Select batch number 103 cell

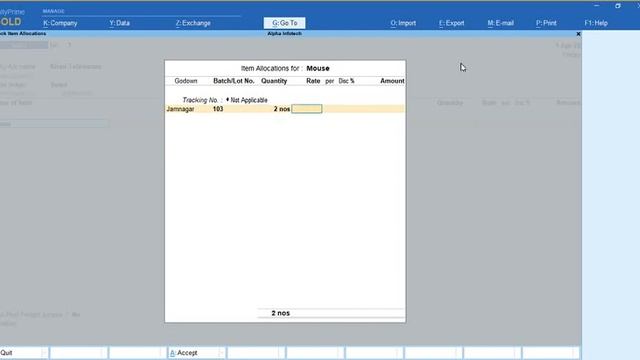click(218, 109)
